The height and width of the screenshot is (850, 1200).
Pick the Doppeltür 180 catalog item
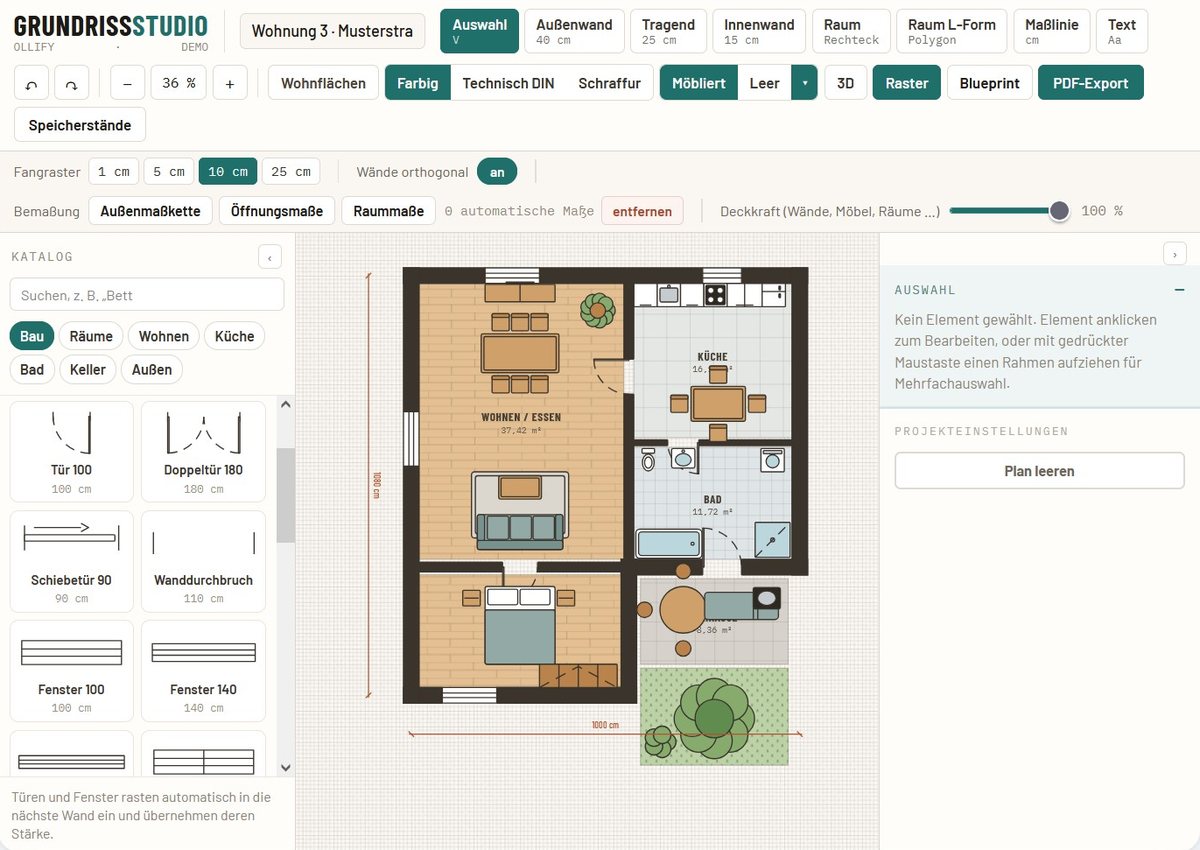(x=203, y=451)
